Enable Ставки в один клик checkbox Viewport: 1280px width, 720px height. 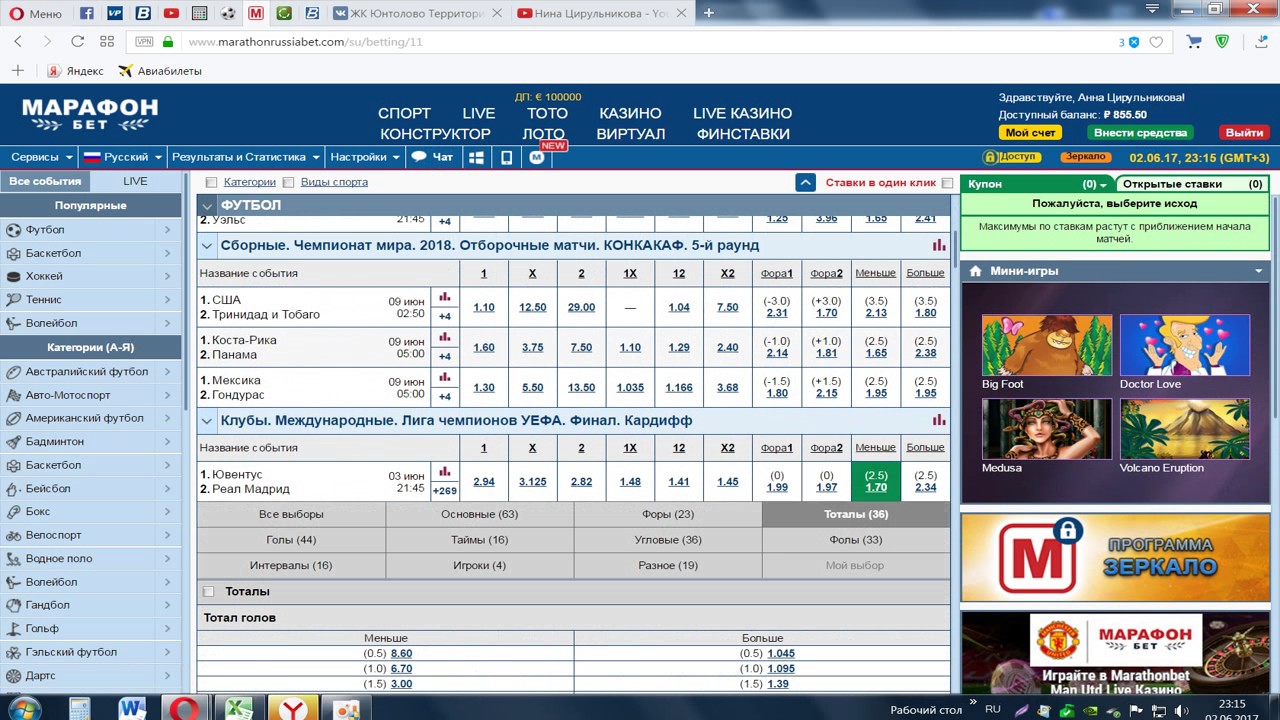click(947, 183)
